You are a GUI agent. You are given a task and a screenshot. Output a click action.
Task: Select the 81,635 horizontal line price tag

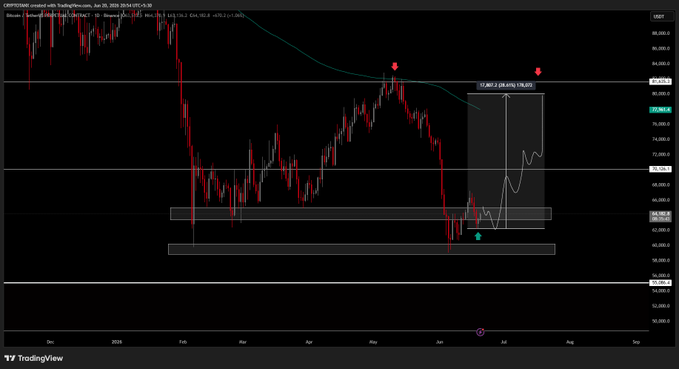click(x=660, y=81)
